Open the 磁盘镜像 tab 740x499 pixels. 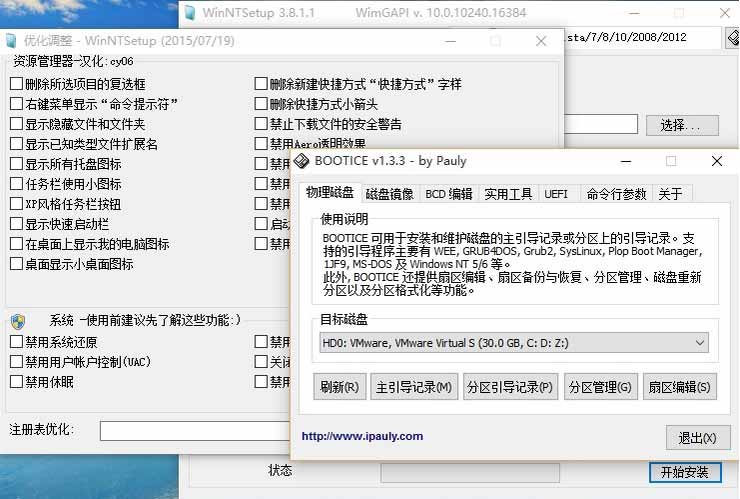click(389, 194)
